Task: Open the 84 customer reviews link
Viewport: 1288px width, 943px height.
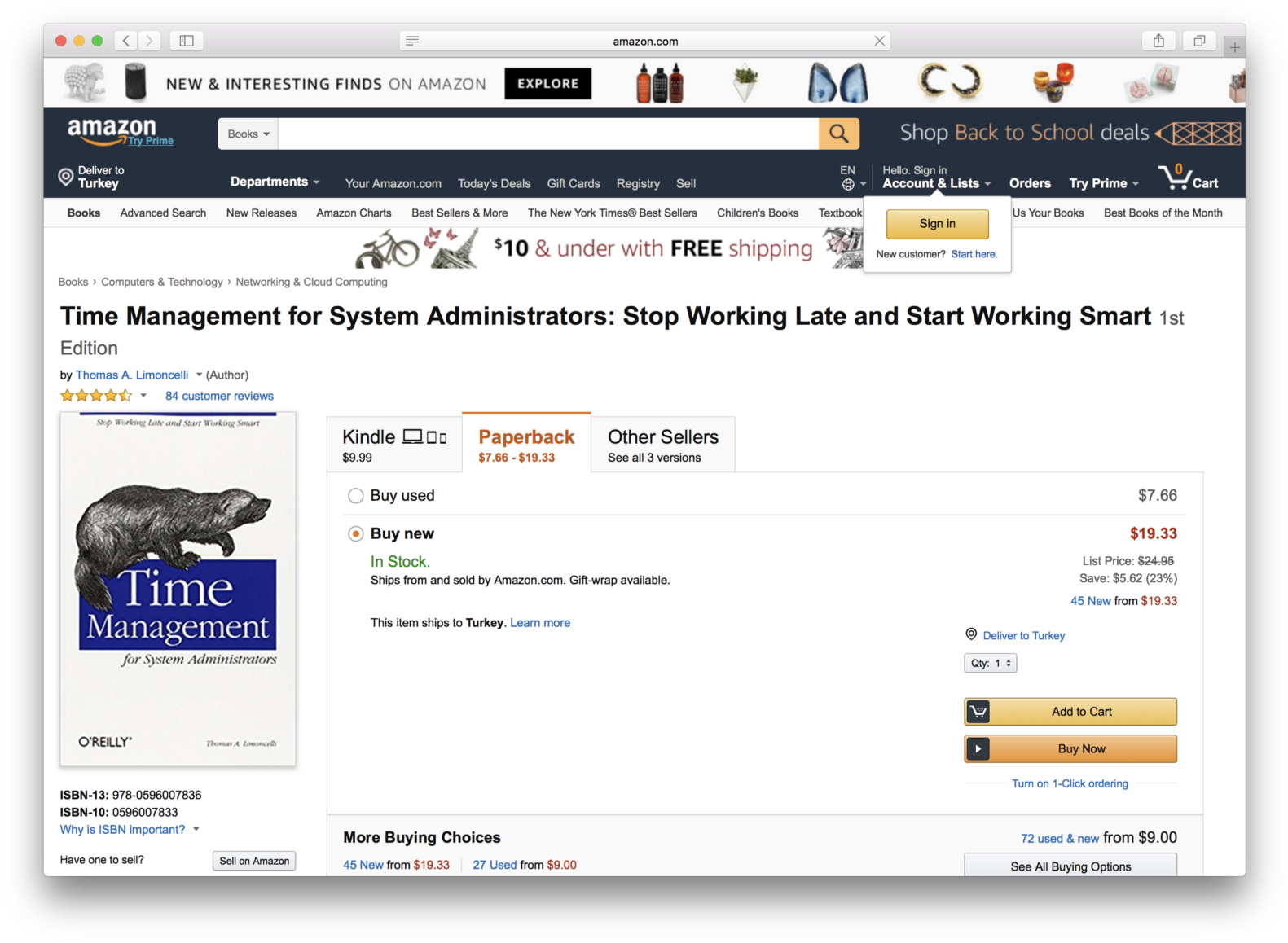Action: 218,396
